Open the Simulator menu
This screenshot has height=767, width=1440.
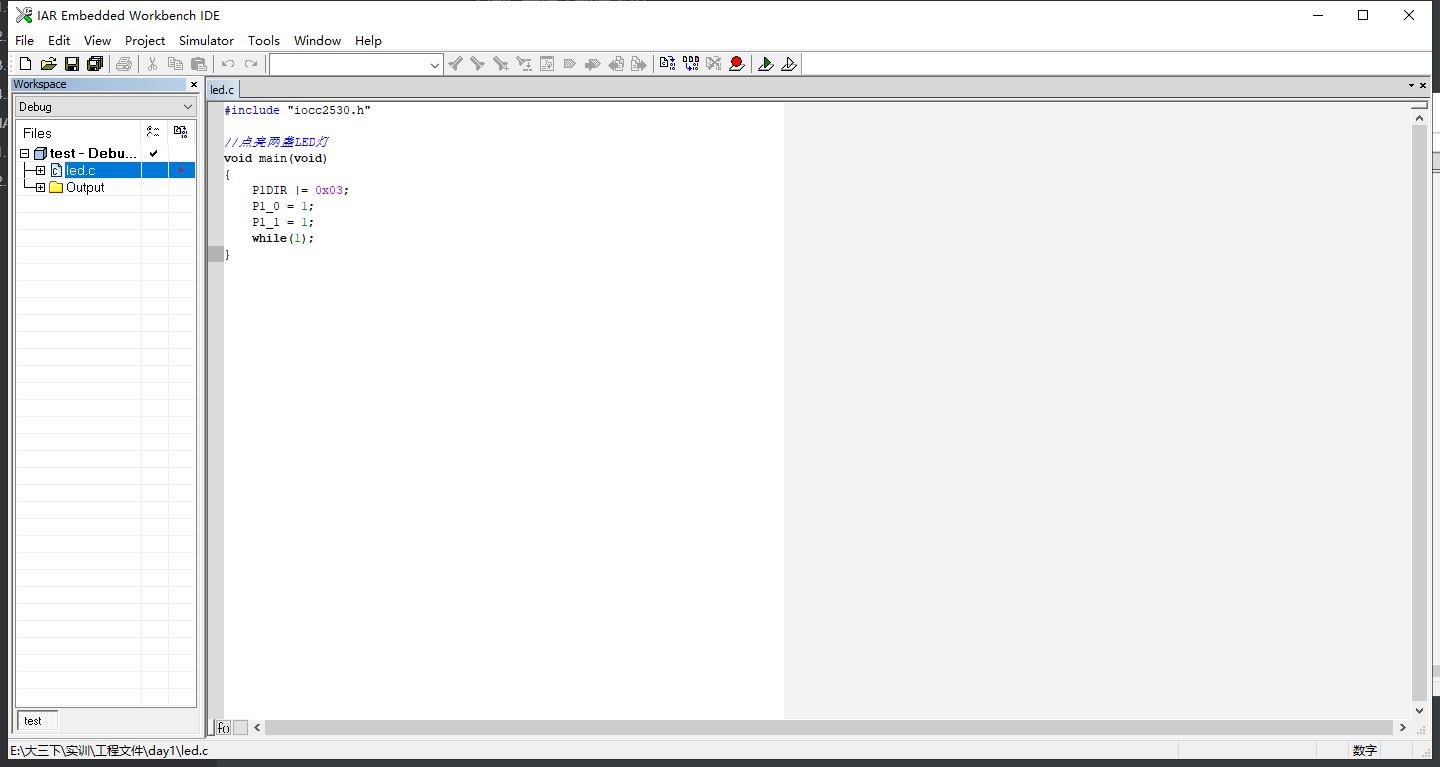click(206, 41)
